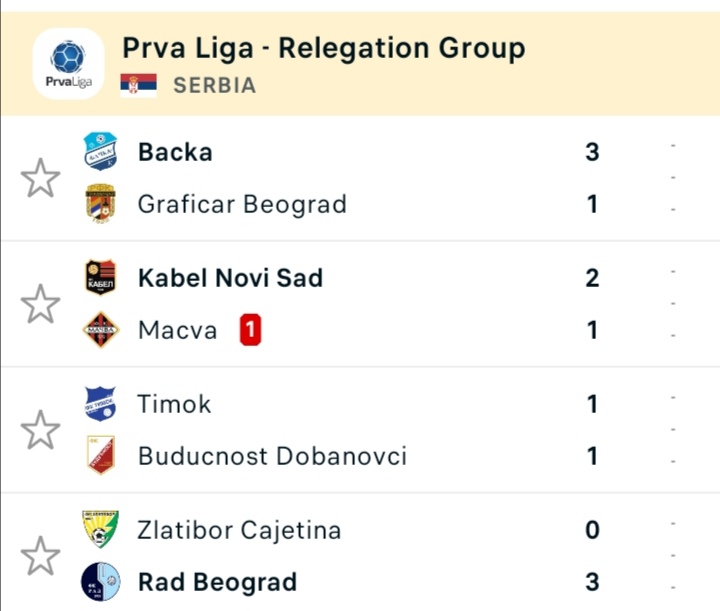Click the Timok team crest
Image resolution: width=720 pixels, height=611 pixels.
pyautogui.click(x=100, y=403)
